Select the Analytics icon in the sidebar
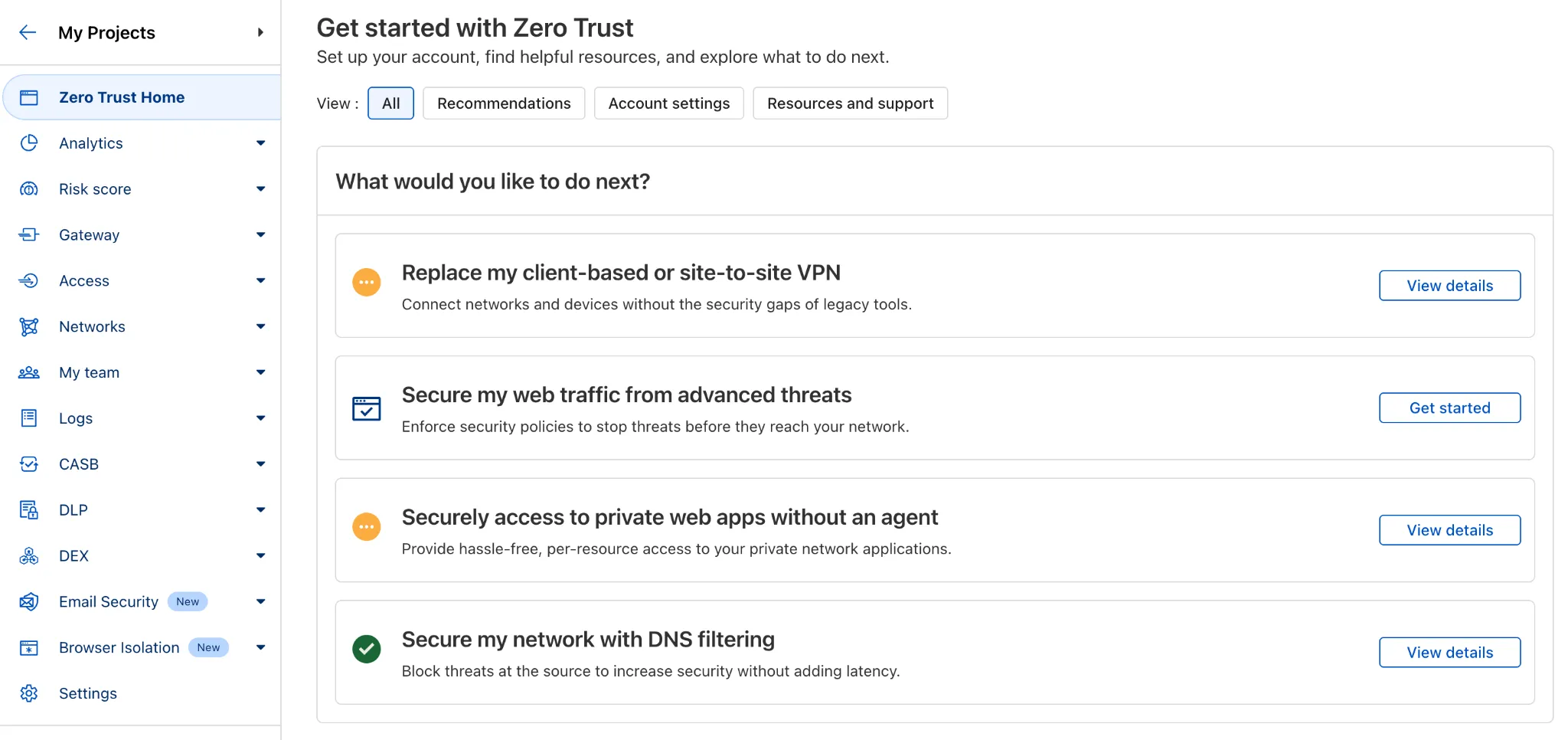The height and width of the screenshot is (740, 1568). [29, 142]
